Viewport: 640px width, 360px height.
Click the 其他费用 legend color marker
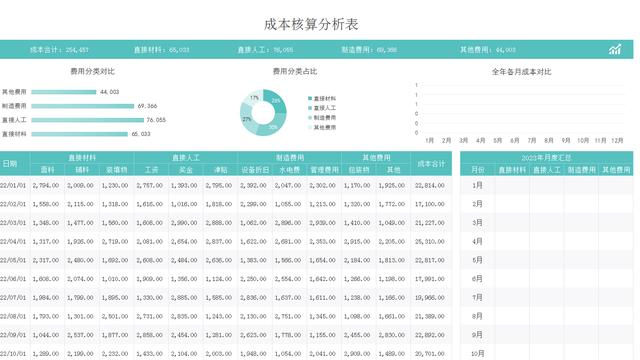(x=310, y=127)
